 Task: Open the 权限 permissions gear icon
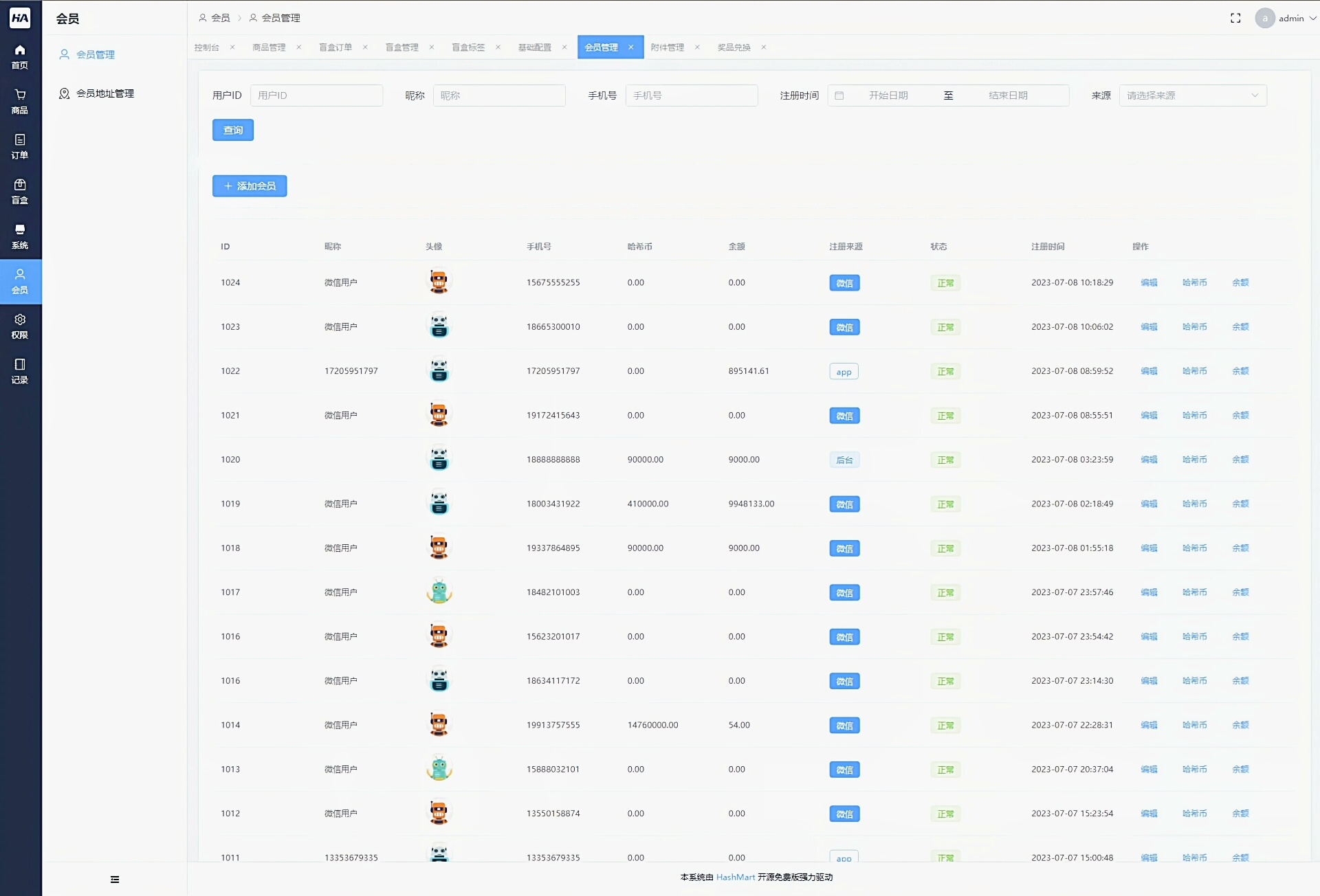tap(20, 326)
